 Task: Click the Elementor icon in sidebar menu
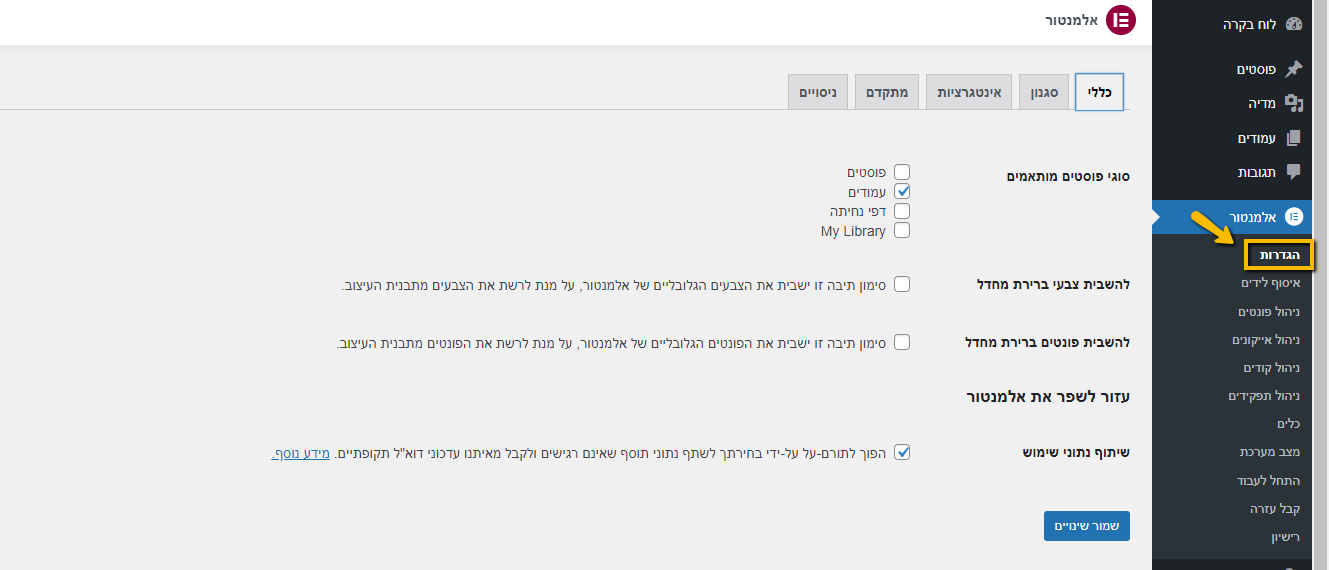tap(1294, 216)
